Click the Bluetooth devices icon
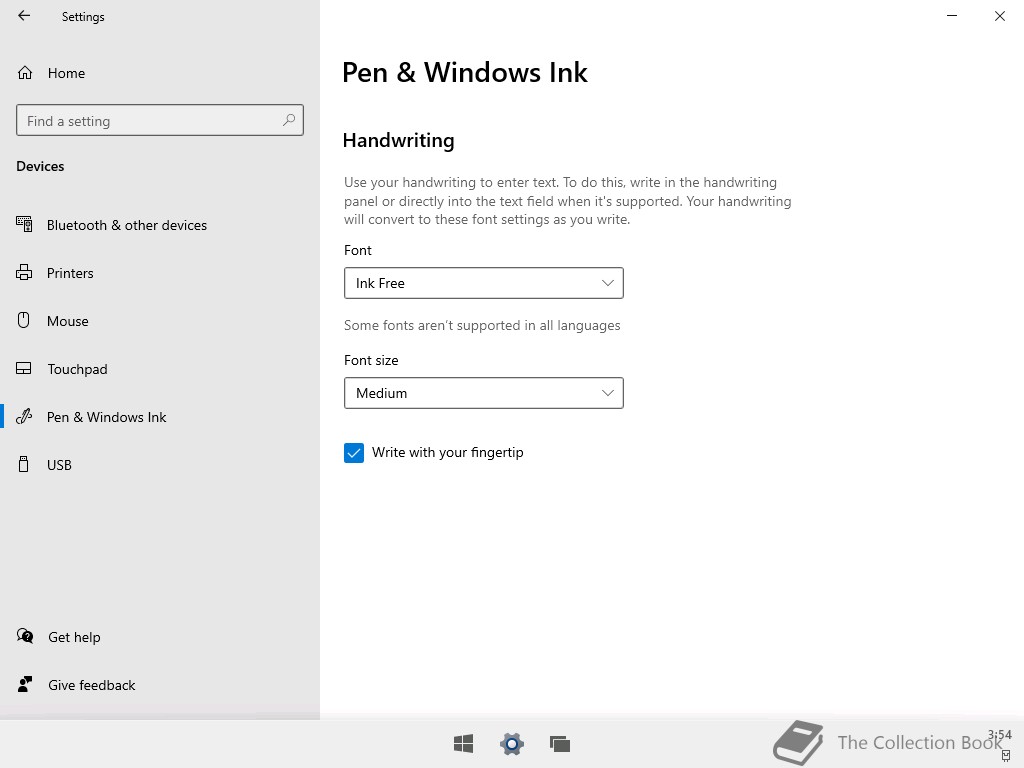Image resolution: width=1024 pixels, height=768 pixels. point(24,224)
